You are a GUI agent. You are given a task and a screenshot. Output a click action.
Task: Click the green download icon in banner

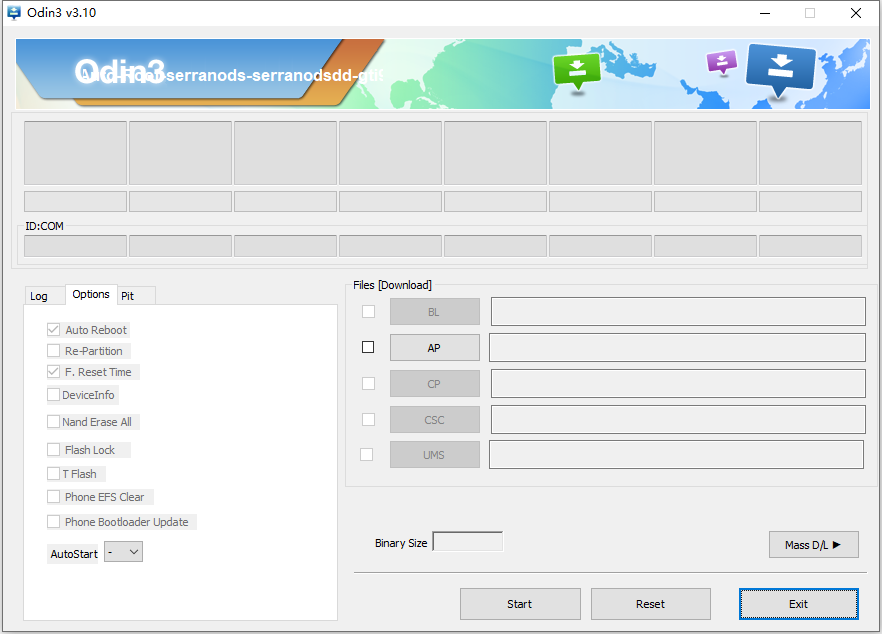(577, 70)
